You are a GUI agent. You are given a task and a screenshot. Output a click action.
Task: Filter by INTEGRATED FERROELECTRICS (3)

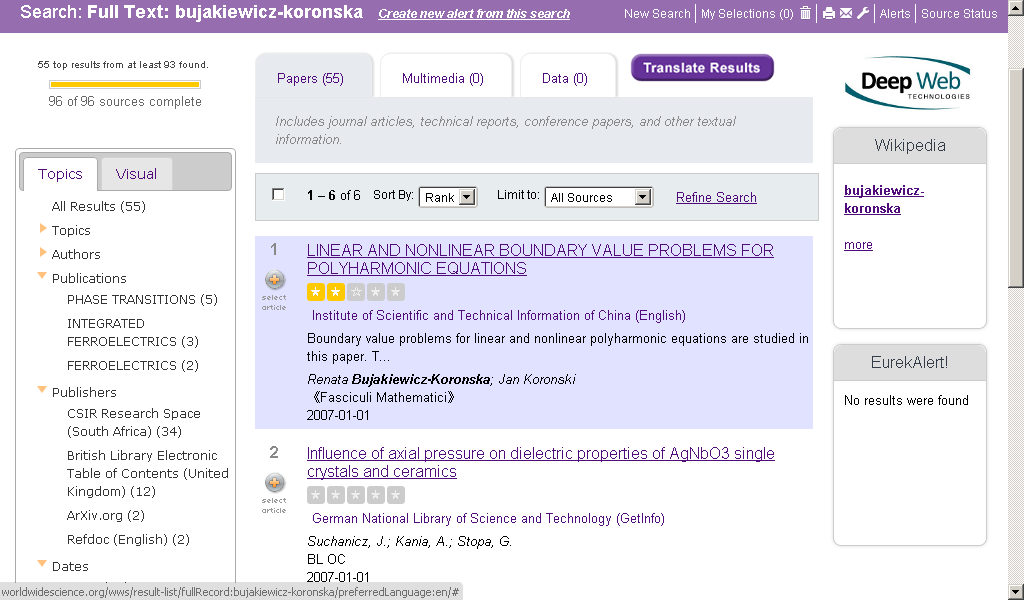133,332
